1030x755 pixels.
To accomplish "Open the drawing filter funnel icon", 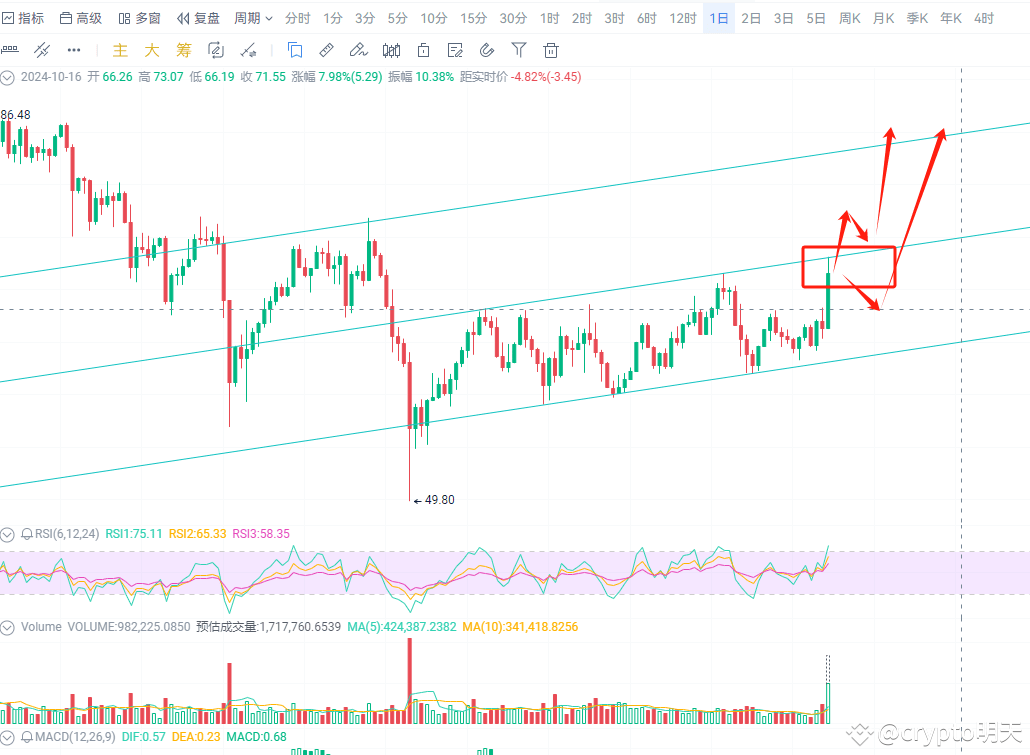I will [x=518, y=50].
